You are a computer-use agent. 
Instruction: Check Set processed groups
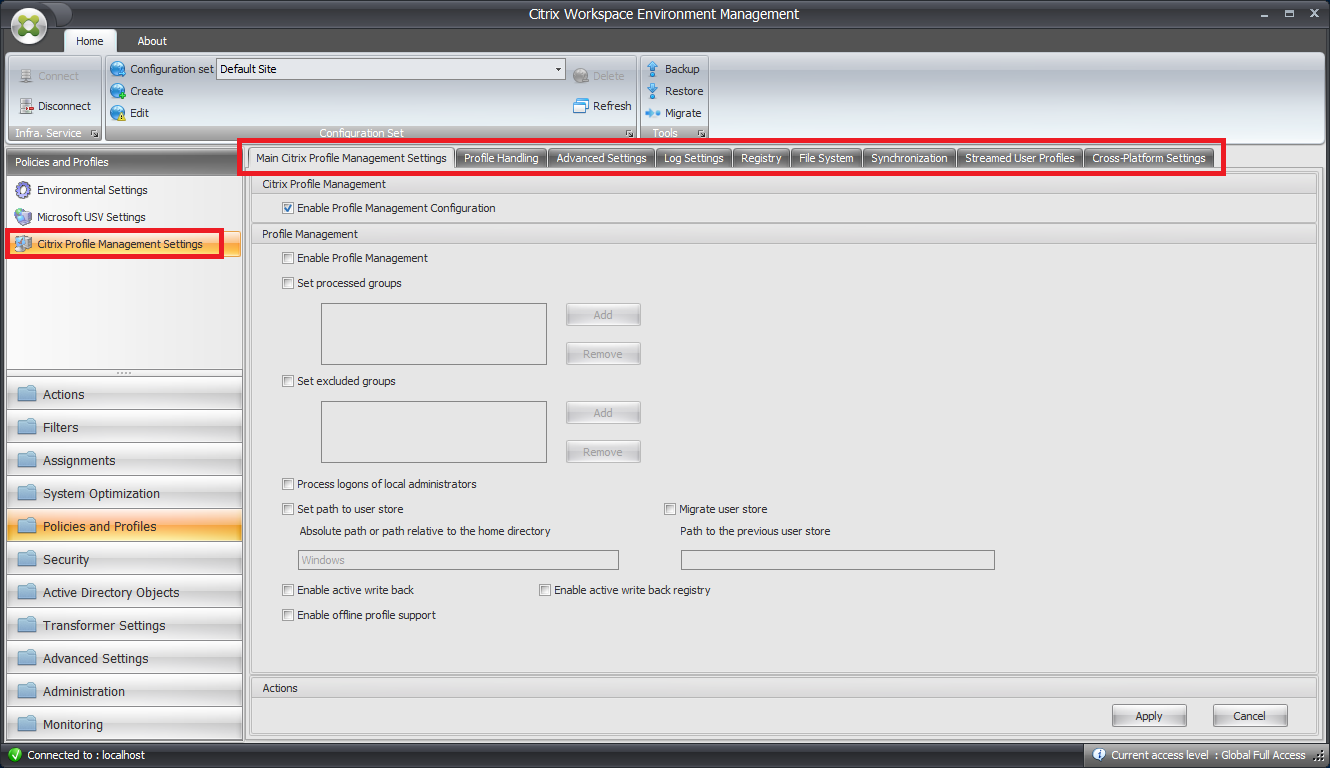coord(288,283)
